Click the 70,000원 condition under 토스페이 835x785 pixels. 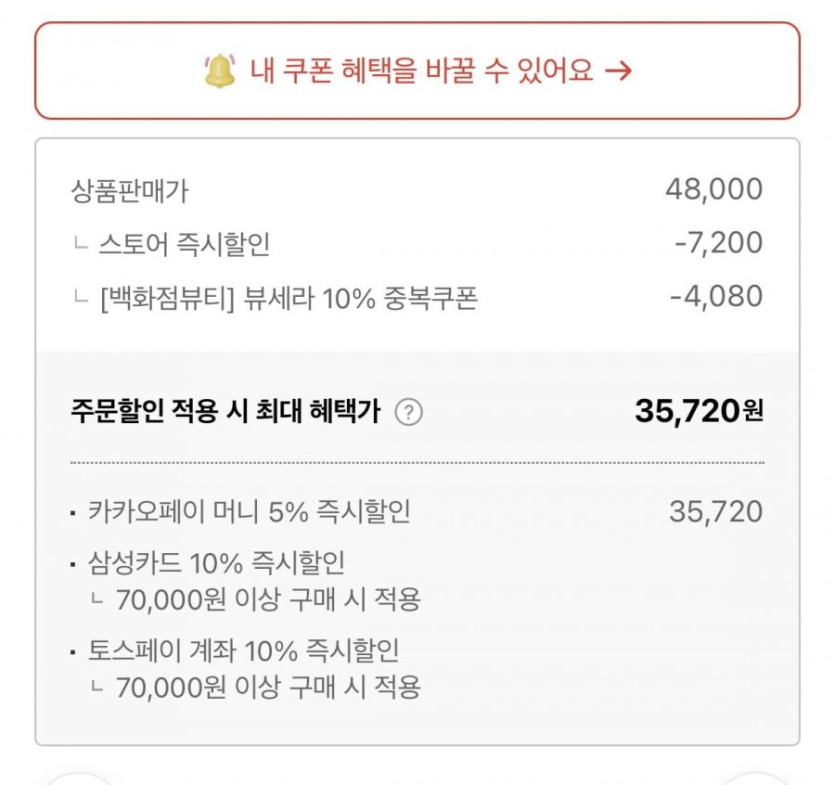(267, 688)
